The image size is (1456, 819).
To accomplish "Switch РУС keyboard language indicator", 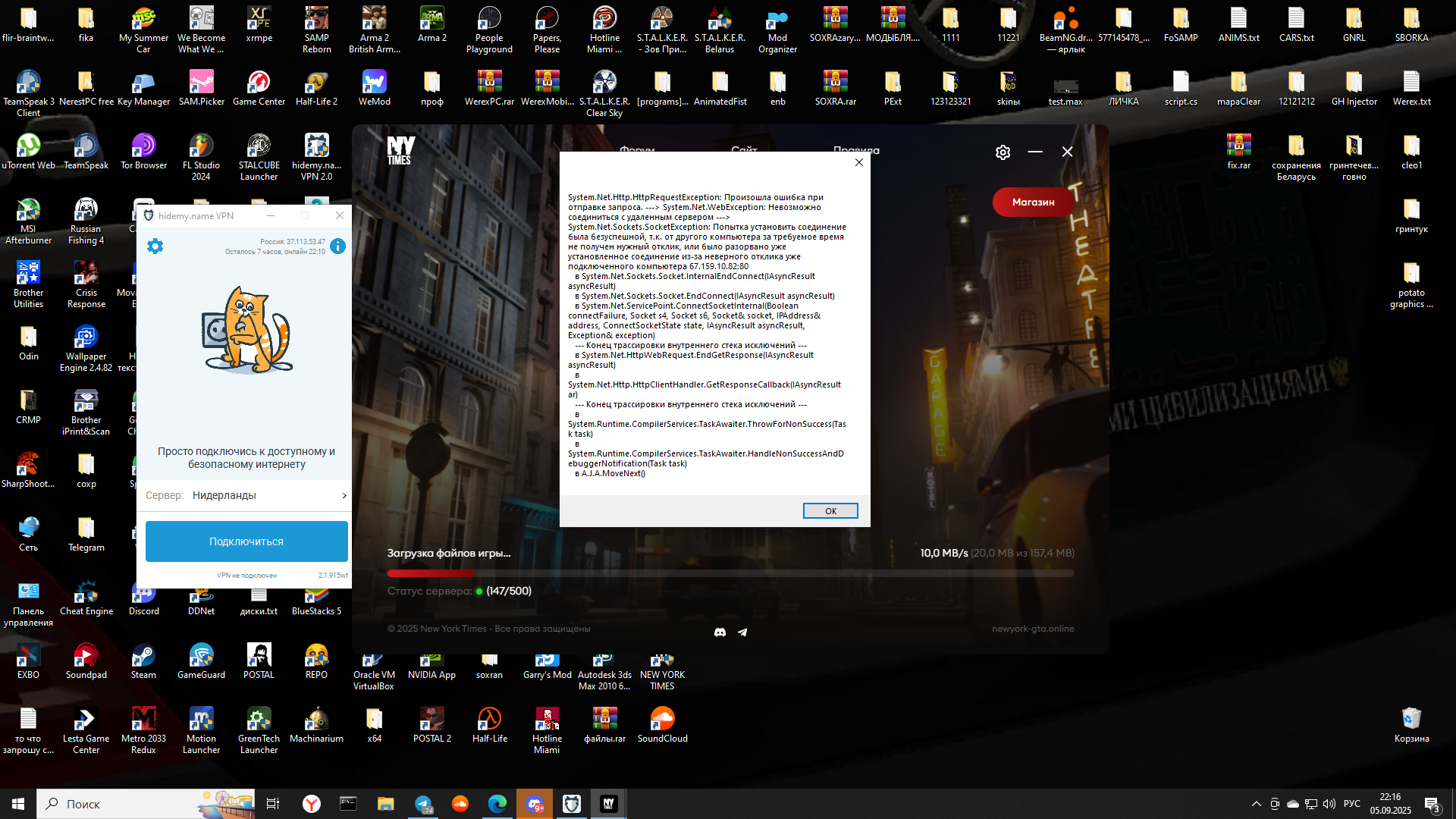I will coord(1351,804).
